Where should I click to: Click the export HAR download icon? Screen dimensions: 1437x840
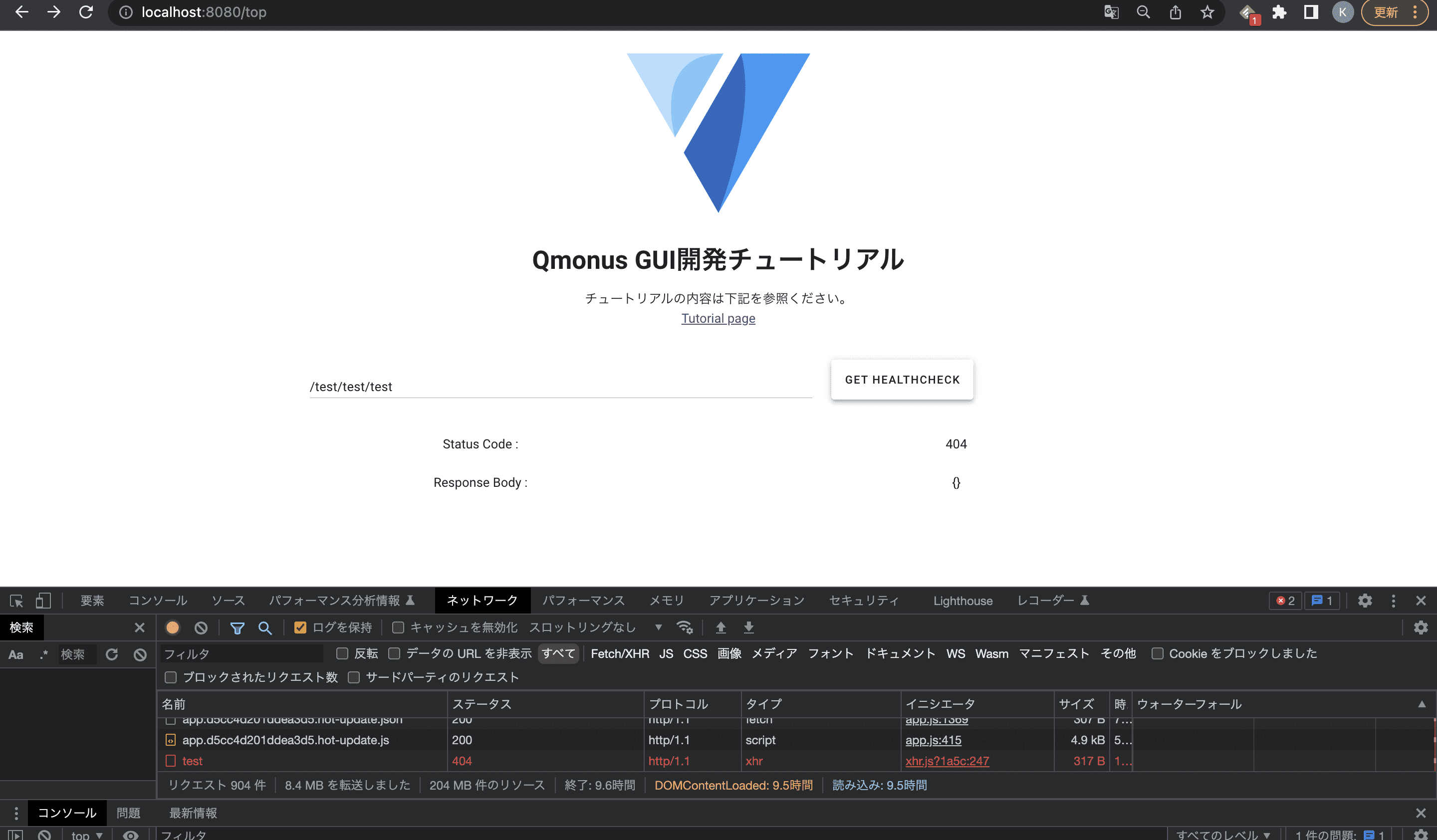[x=749, y=628]
